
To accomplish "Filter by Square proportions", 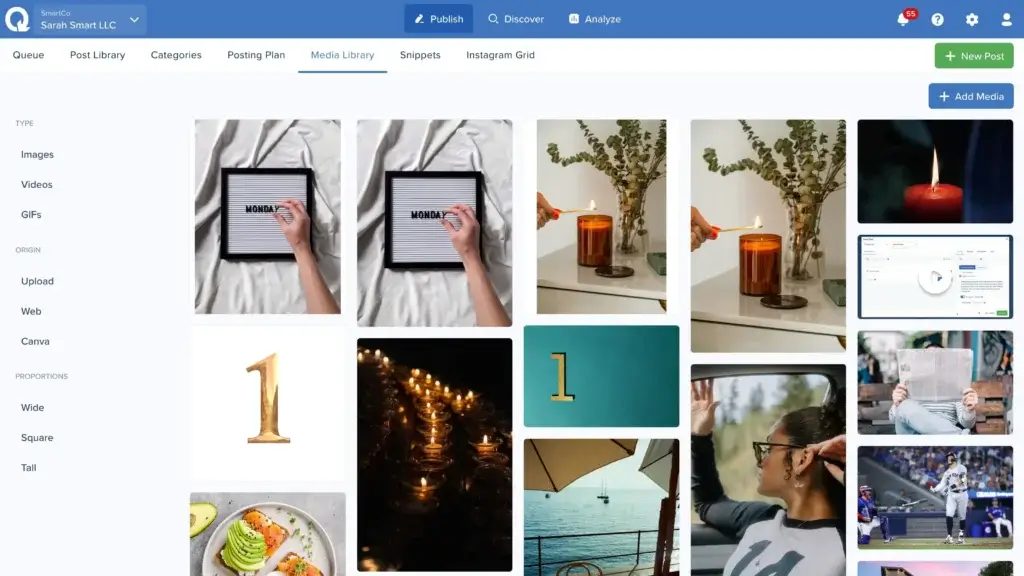I will tap(37, 438).
